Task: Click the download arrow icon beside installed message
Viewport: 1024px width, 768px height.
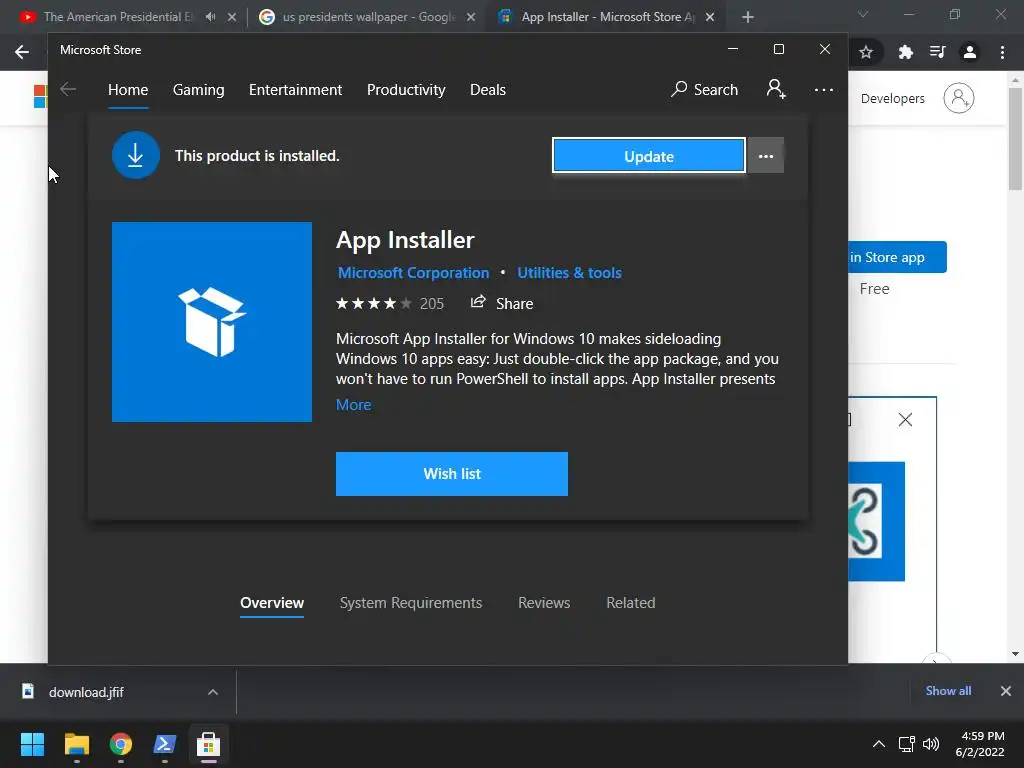Action: 136,155
